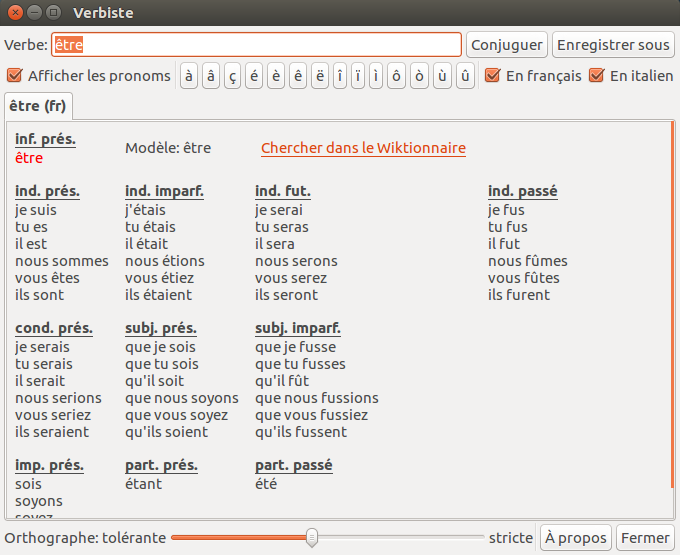Click the ô character button
Screen dimensions: 680x555
click(396, 76)
